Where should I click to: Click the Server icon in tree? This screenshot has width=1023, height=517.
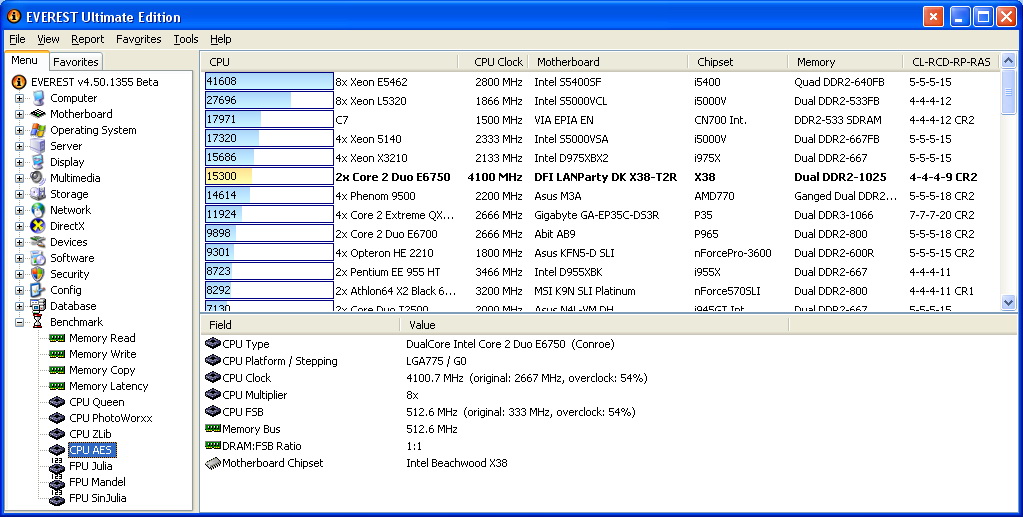(x=38, y=146)
